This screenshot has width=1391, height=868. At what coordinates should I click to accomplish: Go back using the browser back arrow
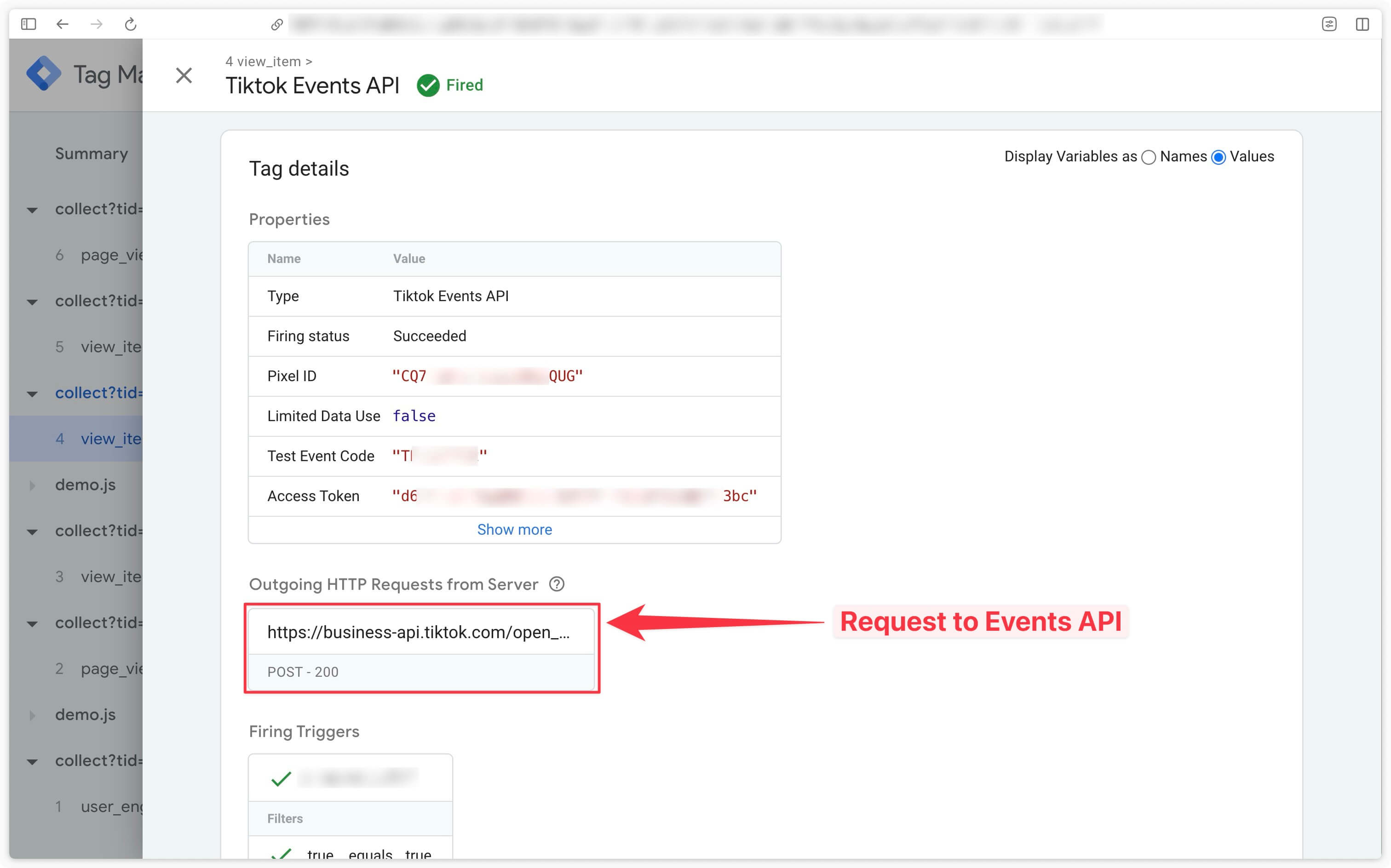point(63,24)
